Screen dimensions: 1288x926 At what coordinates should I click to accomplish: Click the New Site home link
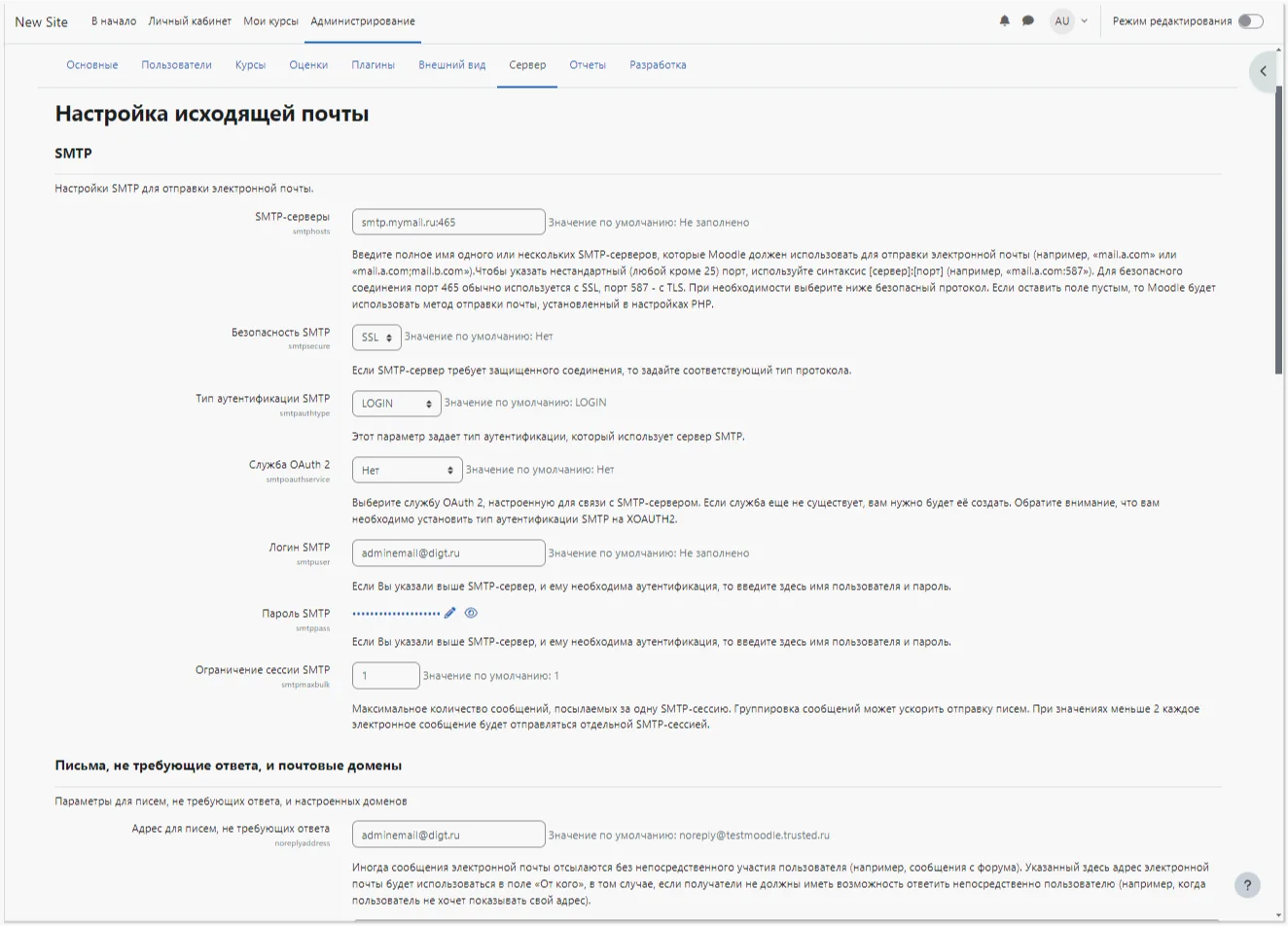[42, 21]
